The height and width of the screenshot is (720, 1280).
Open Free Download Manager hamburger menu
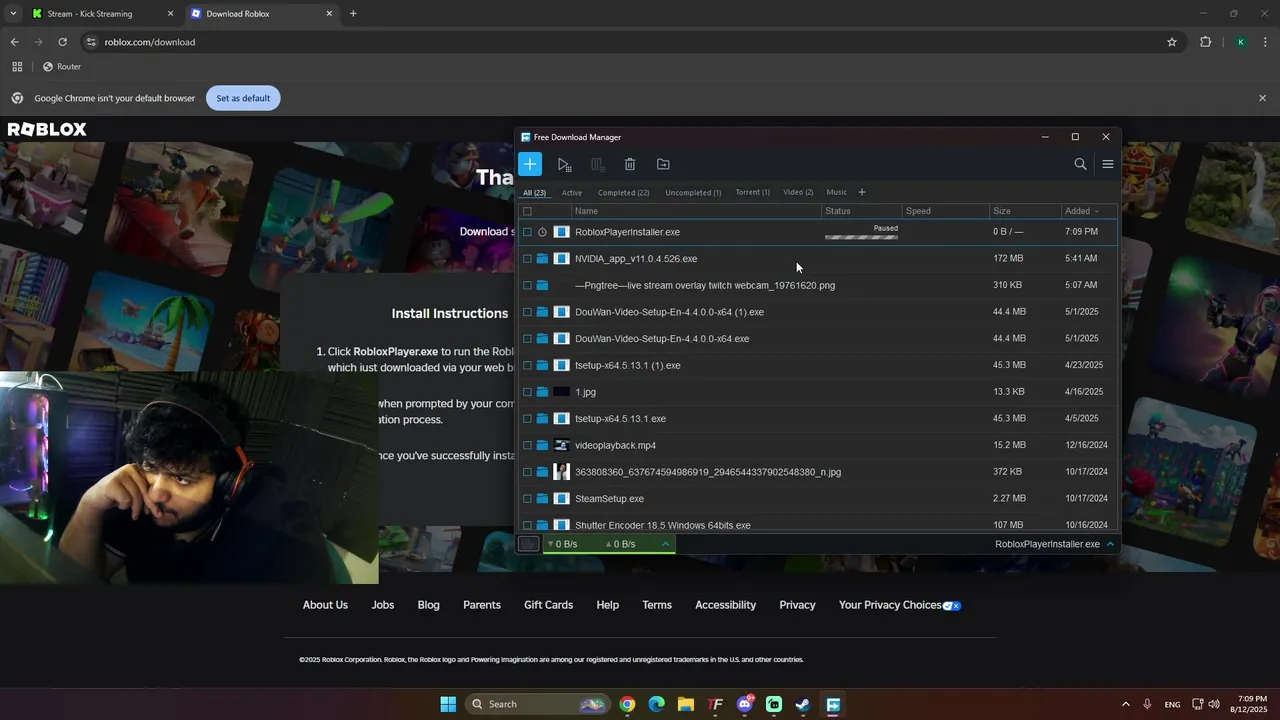pyautogui.click(x=1108, y=164)
